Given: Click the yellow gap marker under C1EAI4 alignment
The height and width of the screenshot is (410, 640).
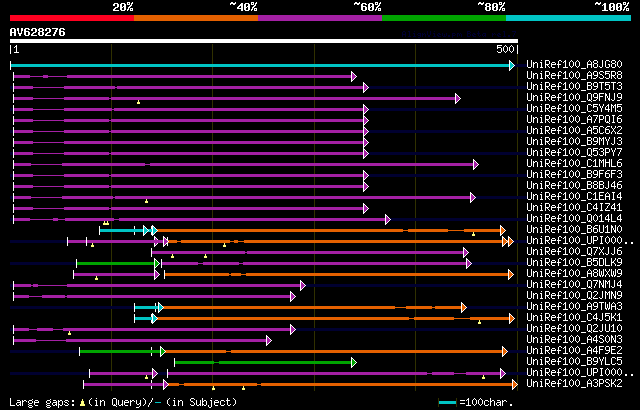Looking at the screenshot, I should (147, 201).
